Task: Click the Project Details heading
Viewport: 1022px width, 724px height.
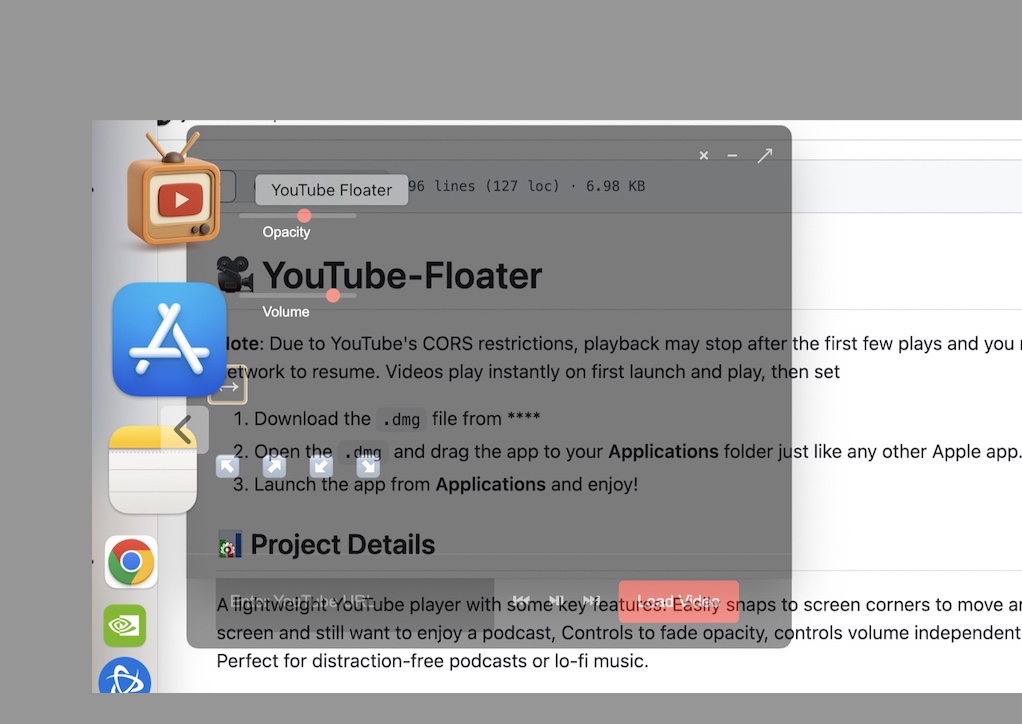Action: pyautogui.click(x=343, y=544)
